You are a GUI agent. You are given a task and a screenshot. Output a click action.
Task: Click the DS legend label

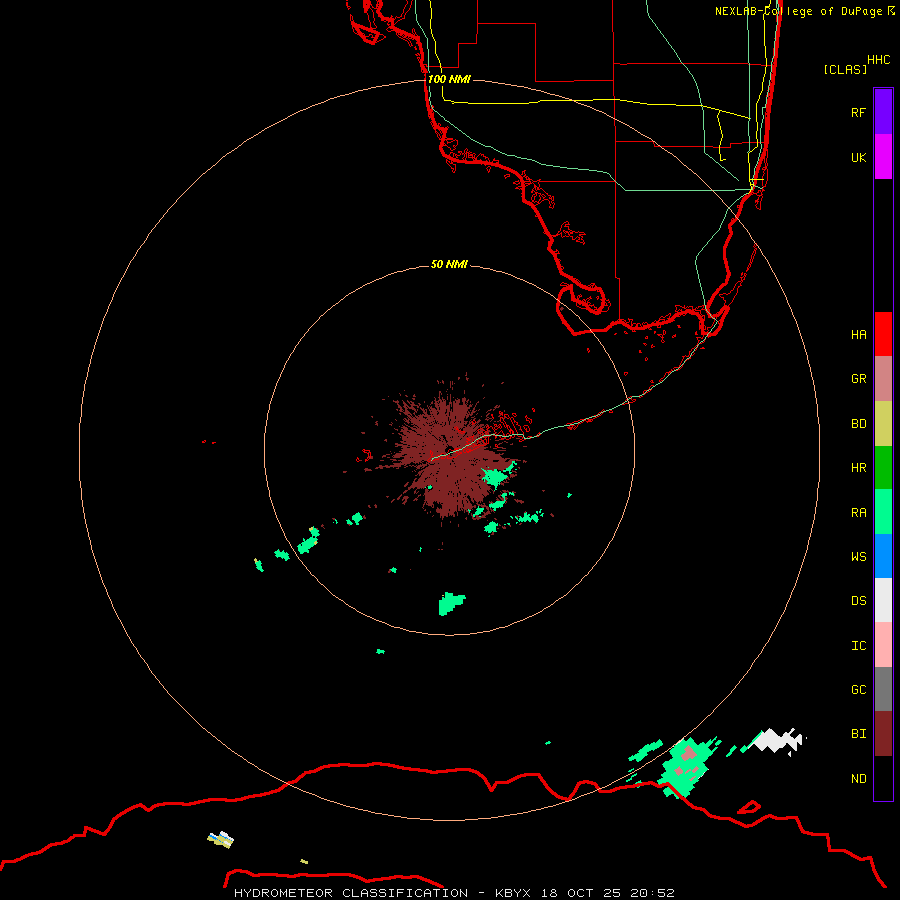pyautogui.click(x=858, y=601)
